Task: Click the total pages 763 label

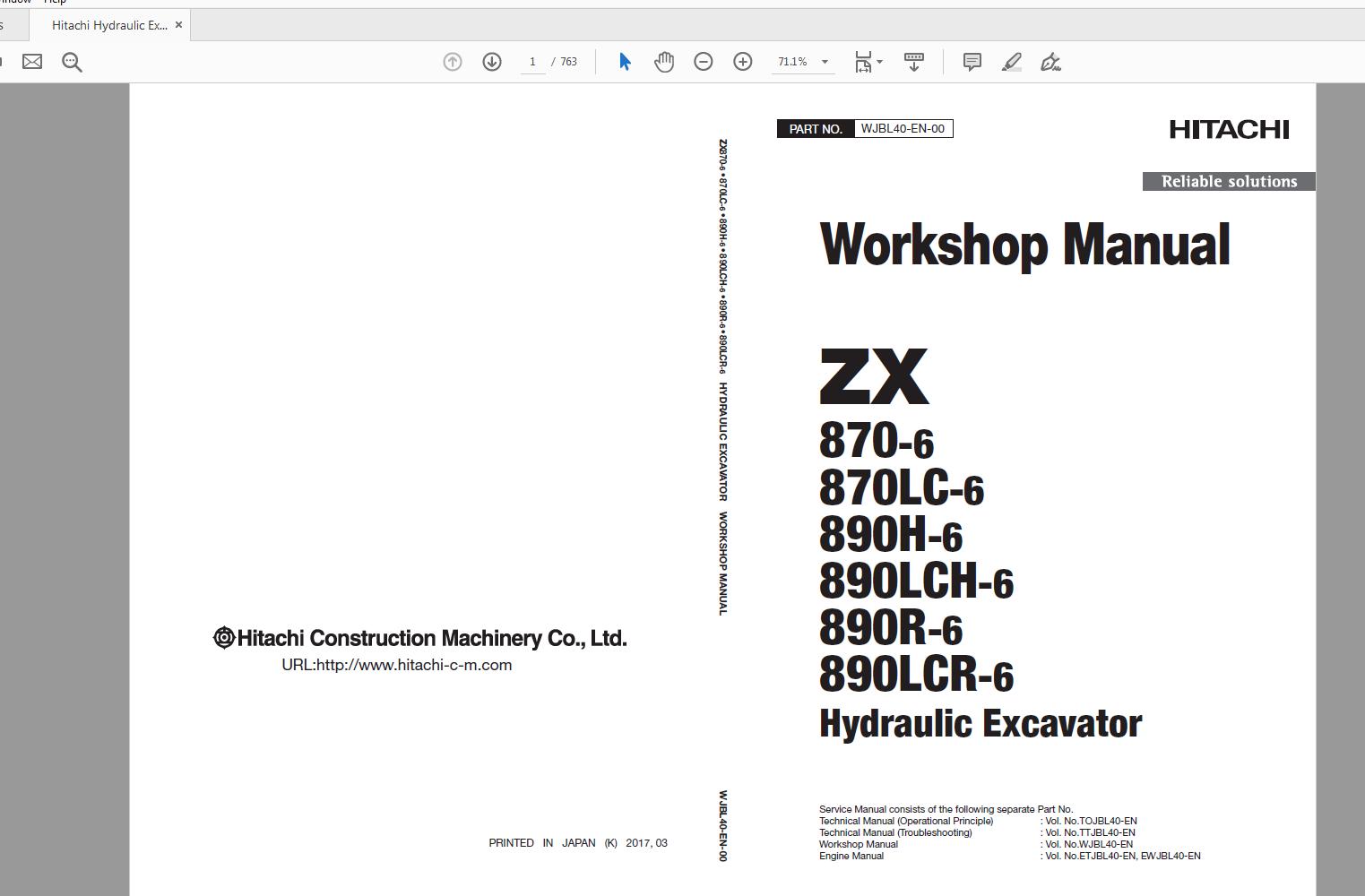Action: [x=569, y=62]
